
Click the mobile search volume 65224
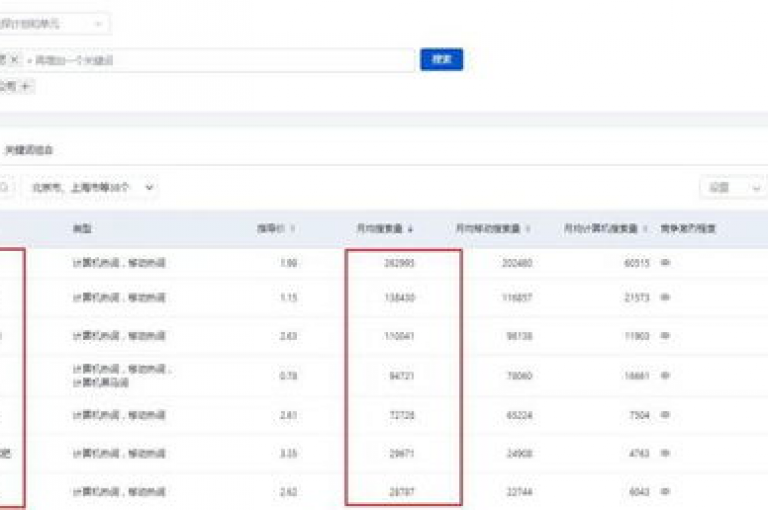point(519,415)
